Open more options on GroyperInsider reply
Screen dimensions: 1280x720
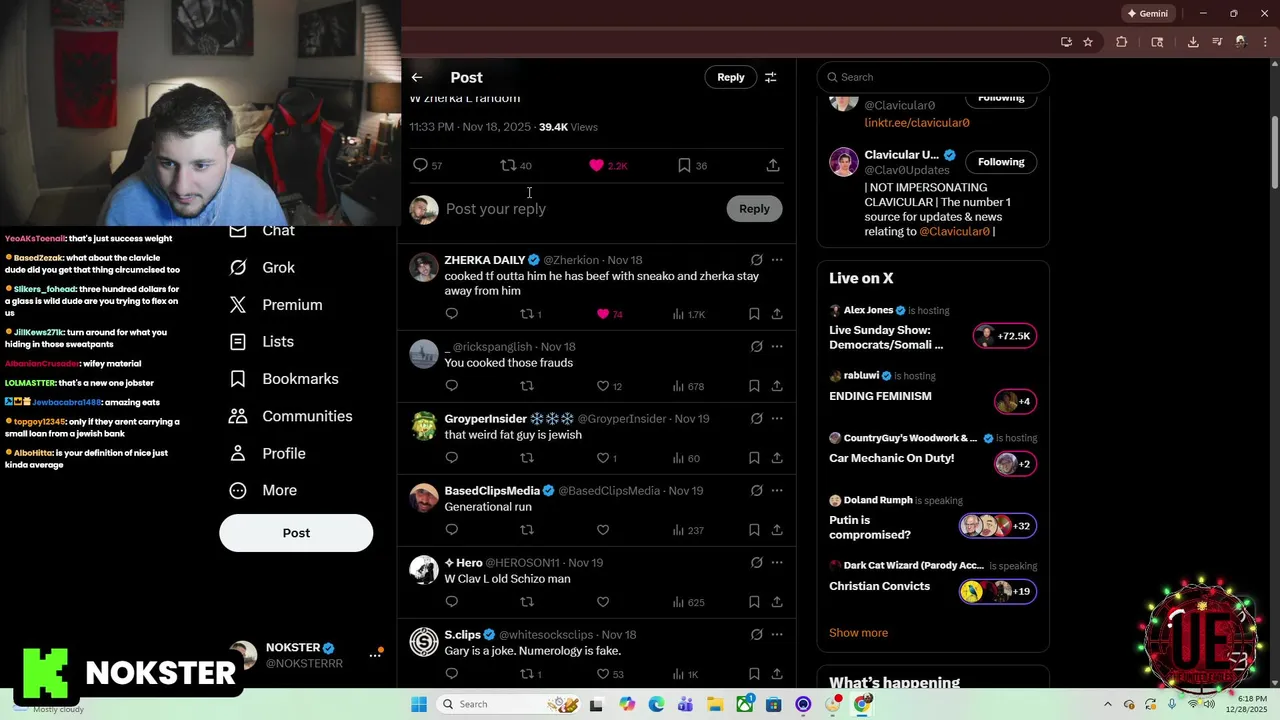click(777, 419)
